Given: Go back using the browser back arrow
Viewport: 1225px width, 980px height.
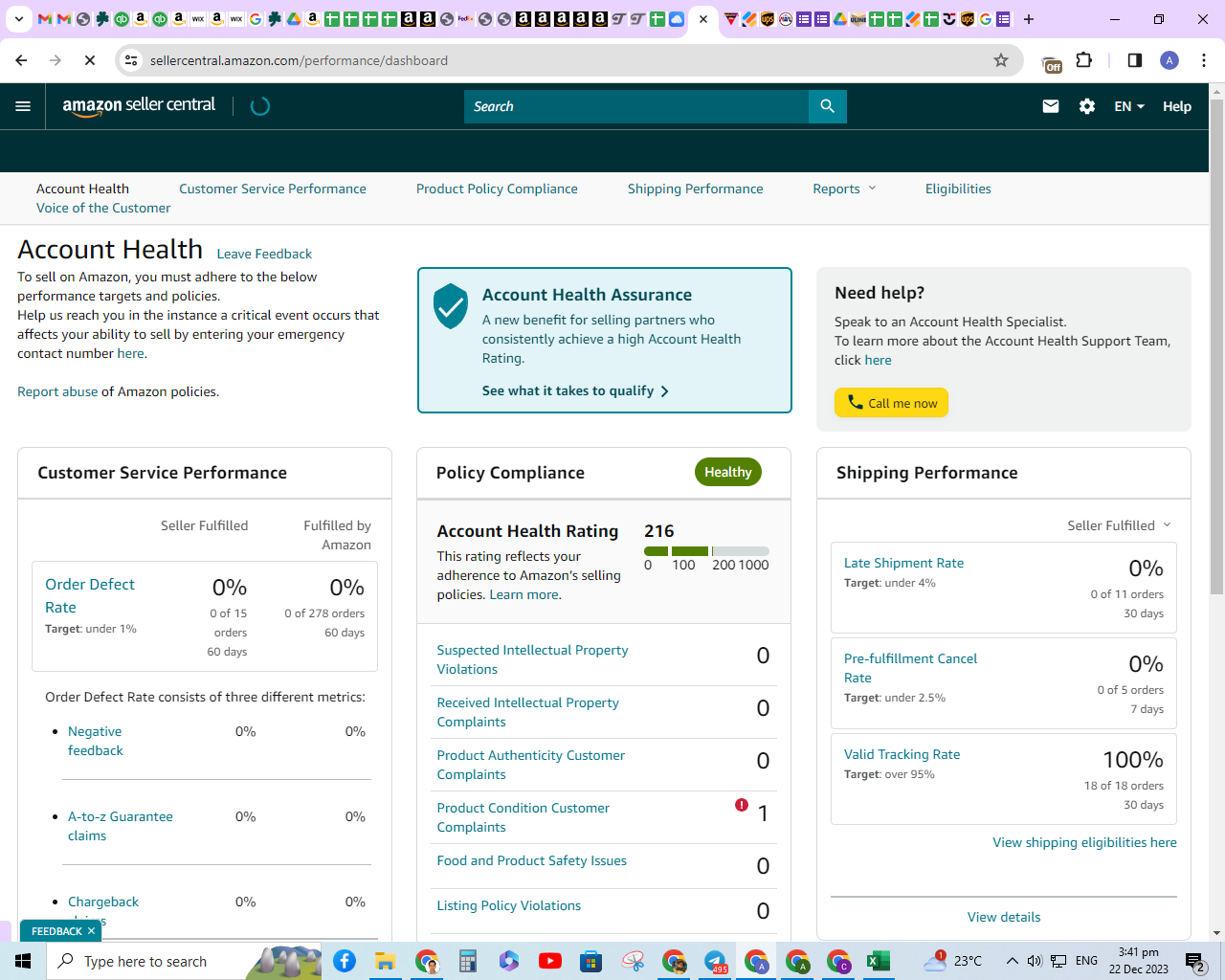Looking at the screenshot, I should (x=21, y=60).
